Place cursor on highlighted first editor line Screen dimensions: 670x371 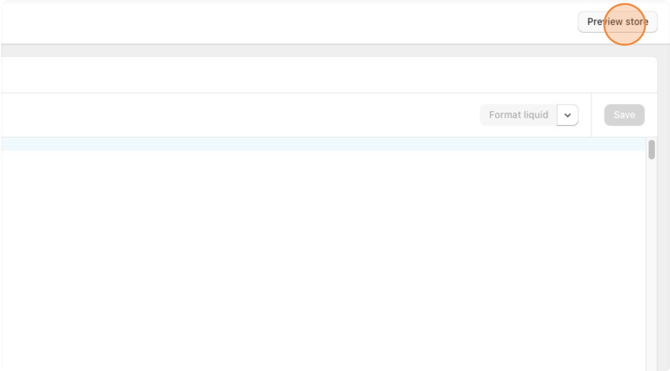323,144
